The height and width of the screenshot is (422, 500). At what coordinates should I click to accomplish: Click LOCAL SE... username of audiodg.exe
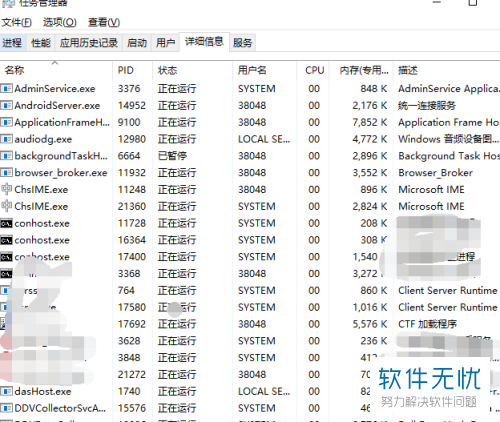264,139
